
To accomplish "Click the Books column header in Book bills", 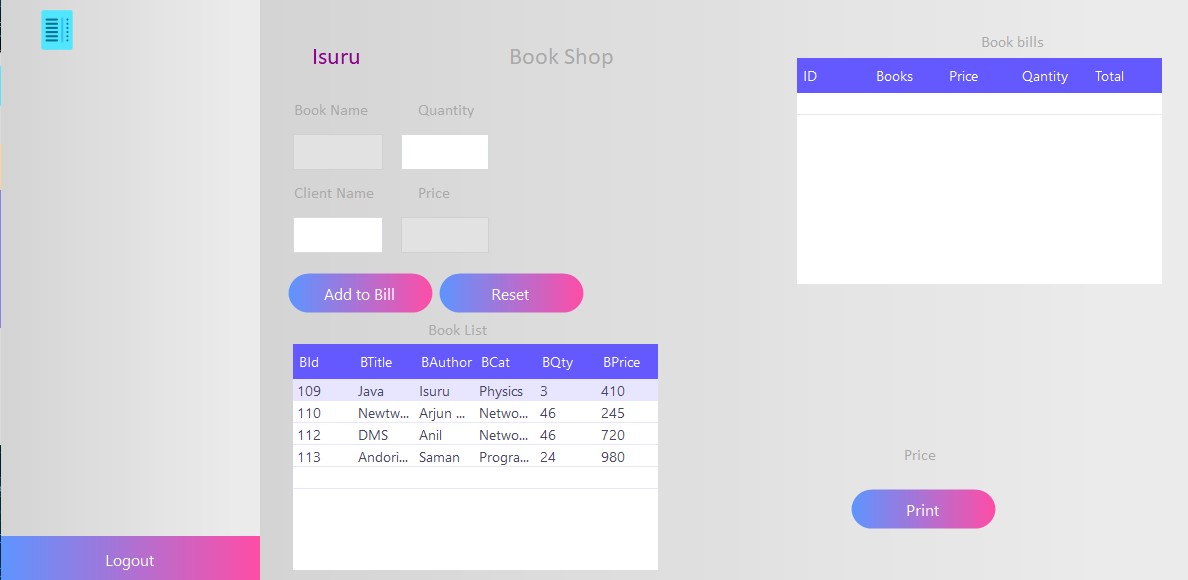I will tap(893, 76).
